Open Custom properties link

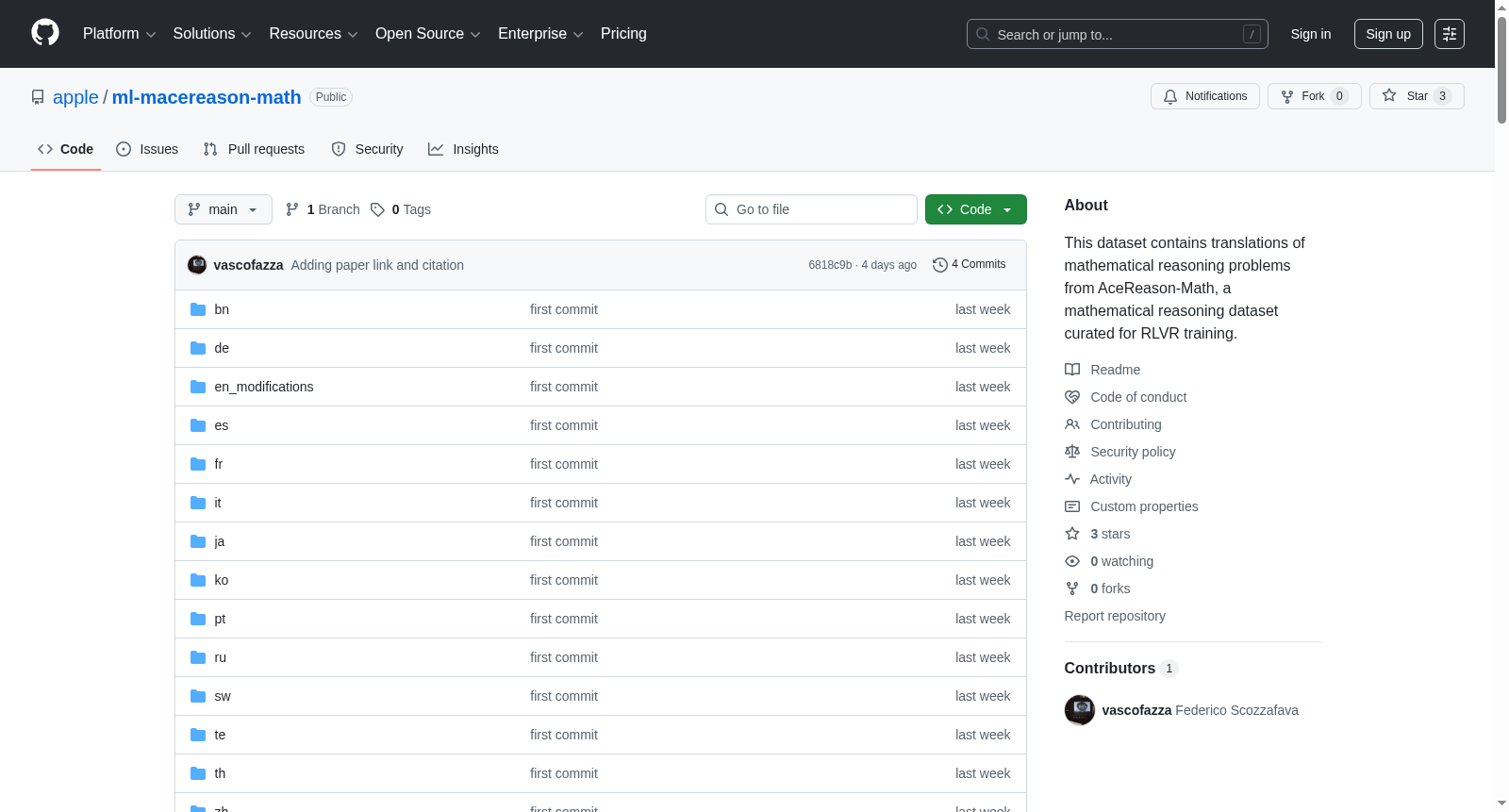pos(1145,506)
